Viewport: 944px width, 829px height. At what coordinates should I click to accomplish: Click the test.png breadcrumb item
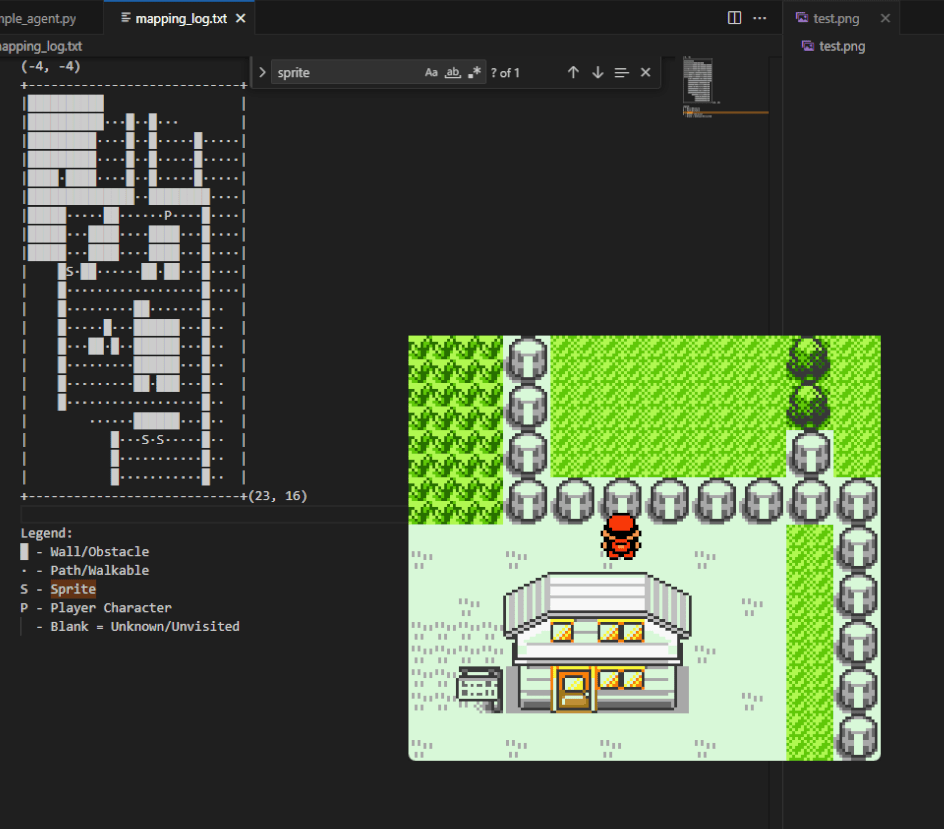tap(841, 46)
